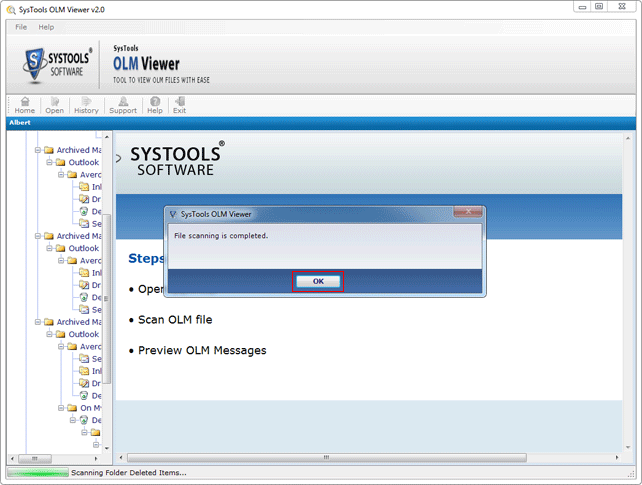Image resolution: width=642 pixels, height=485 pixels.
Task: Click the status bar resize grip
Action: click(x=631, y=474)
